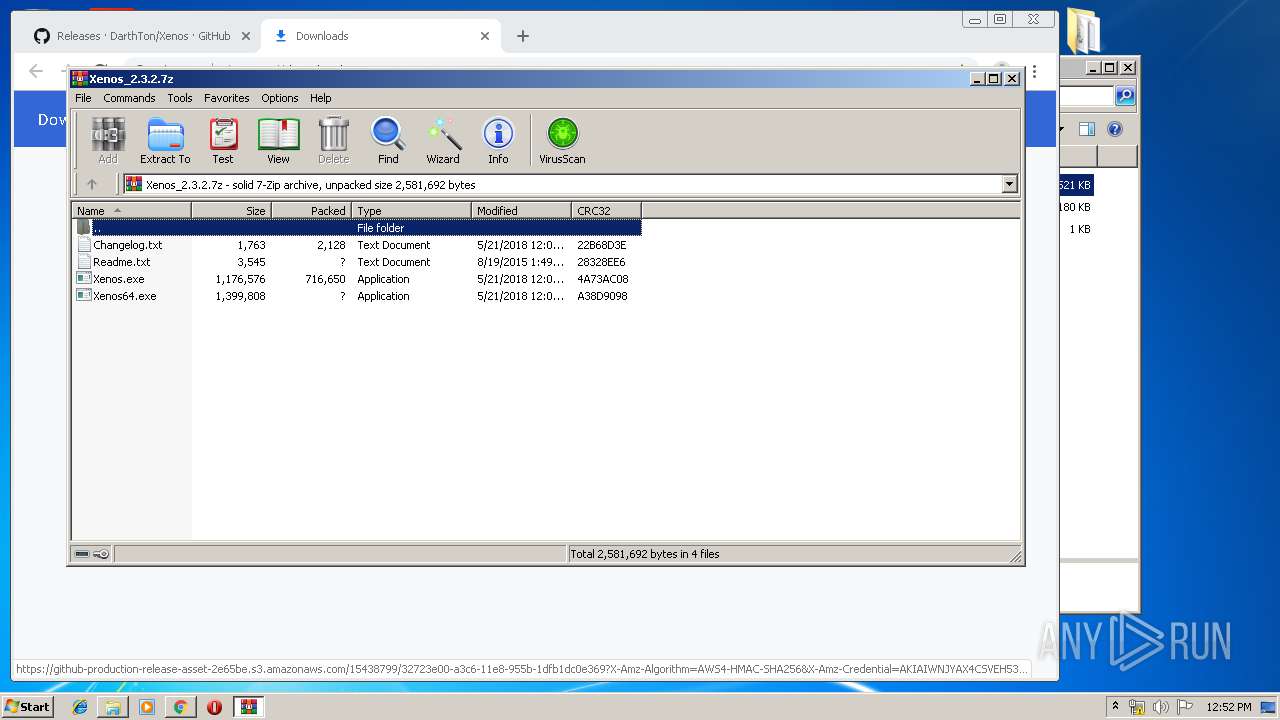This screenshot has width=1280, height=720.
Task: Launch Internet Explorer from taskbar
Action: [x=80, y=707]
